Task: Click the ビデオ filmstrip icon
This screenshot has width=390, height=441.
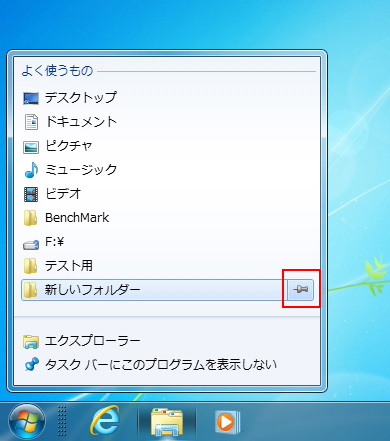Action: click(x=31, y=194)
